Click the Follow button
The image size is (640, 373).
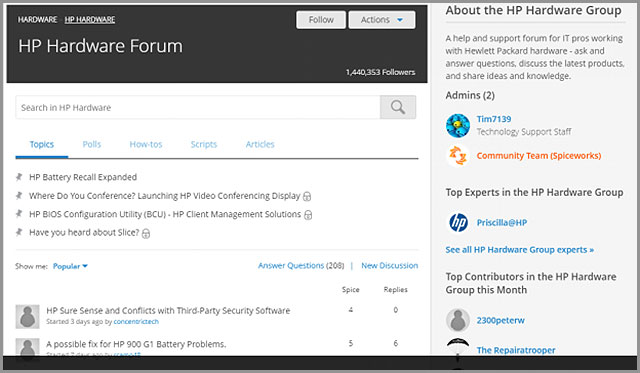point(321,20)
